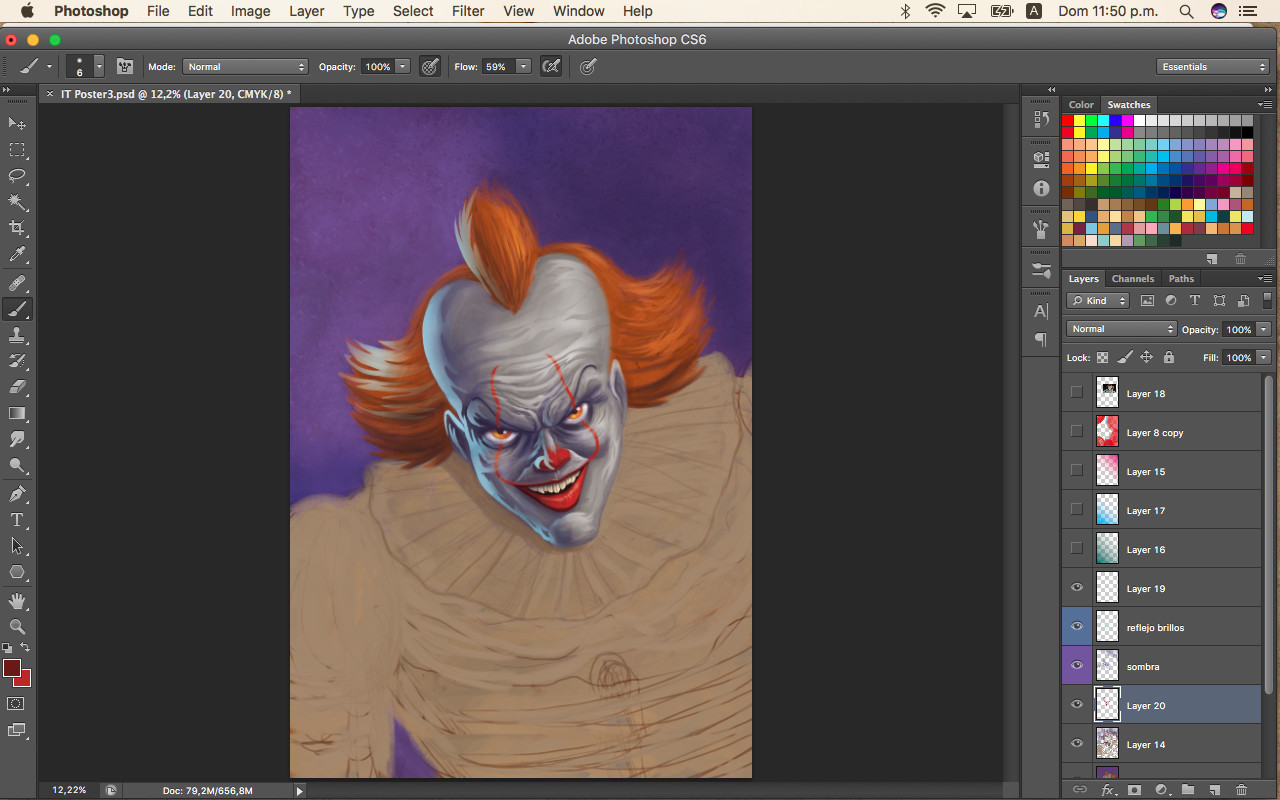The width and height of the screenshot is (1280, 800).
Task: Select the Rectangular Marquee tool
Action: (17, 150)
